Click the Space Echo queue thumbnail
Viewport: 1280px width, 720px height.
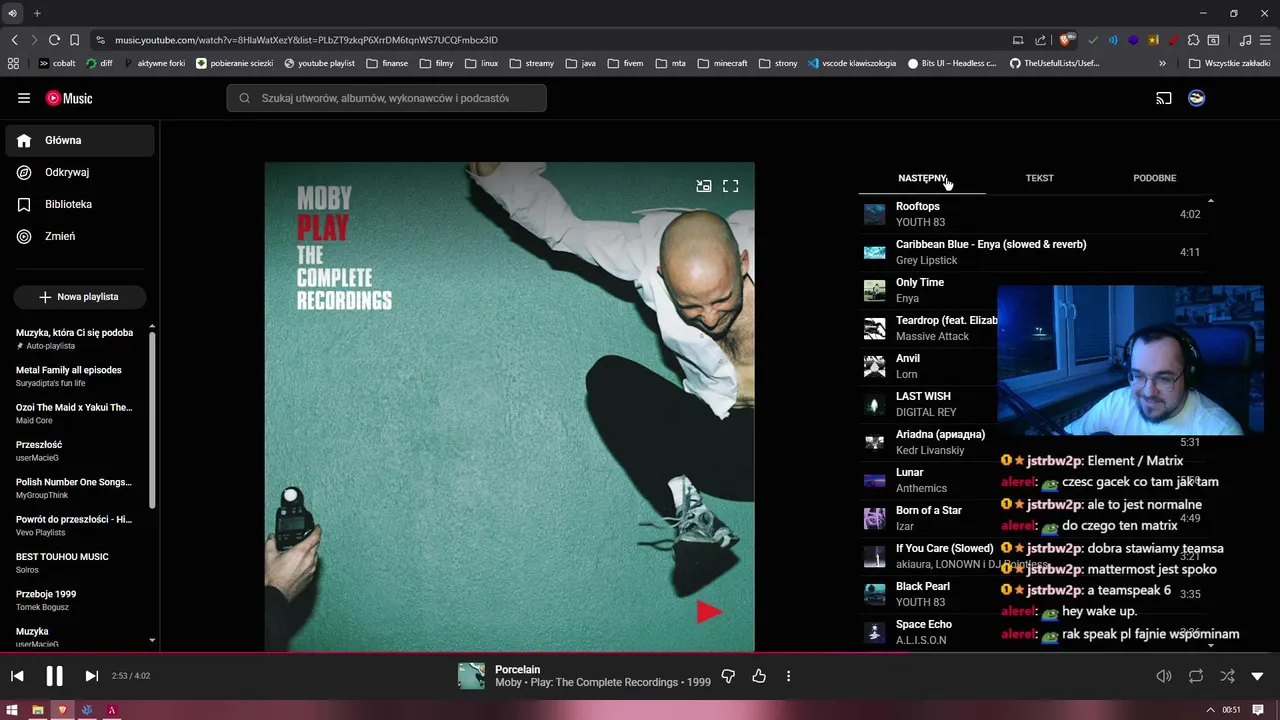pyautogui.click(x=875, y=632)
